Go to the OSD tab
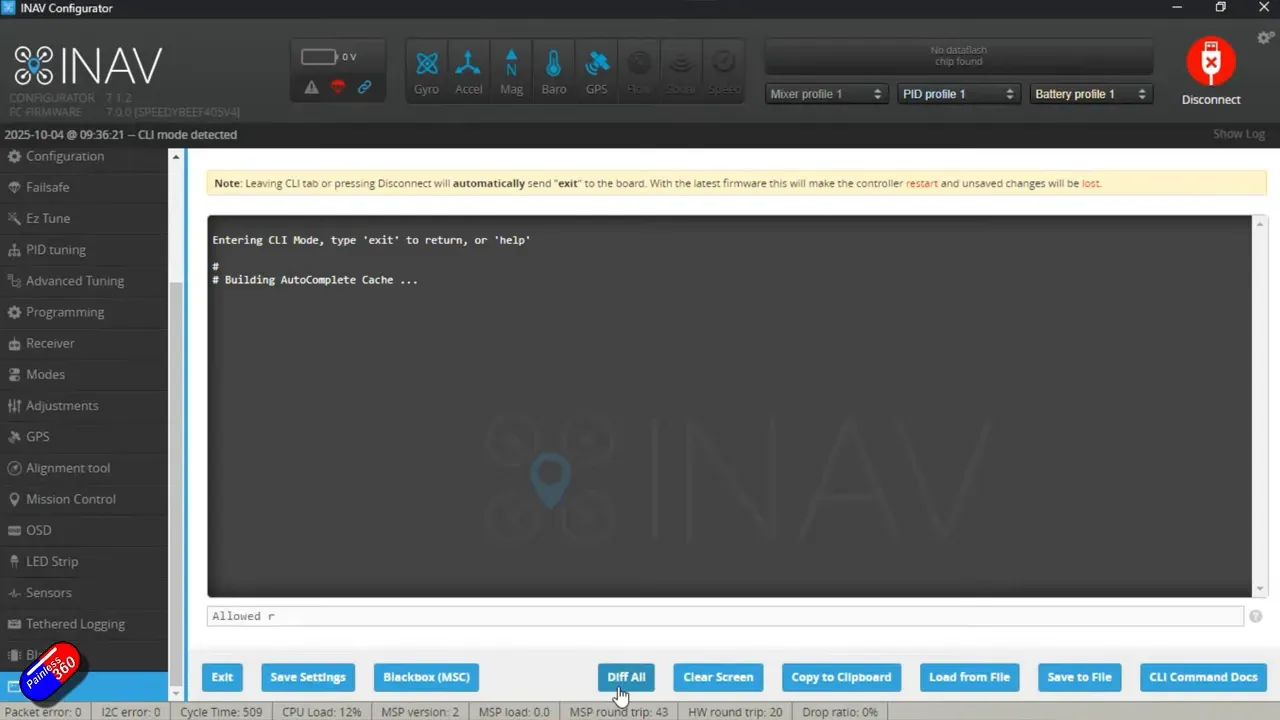The width and height of the screenshot is (1280, 720). coord(39,530)
